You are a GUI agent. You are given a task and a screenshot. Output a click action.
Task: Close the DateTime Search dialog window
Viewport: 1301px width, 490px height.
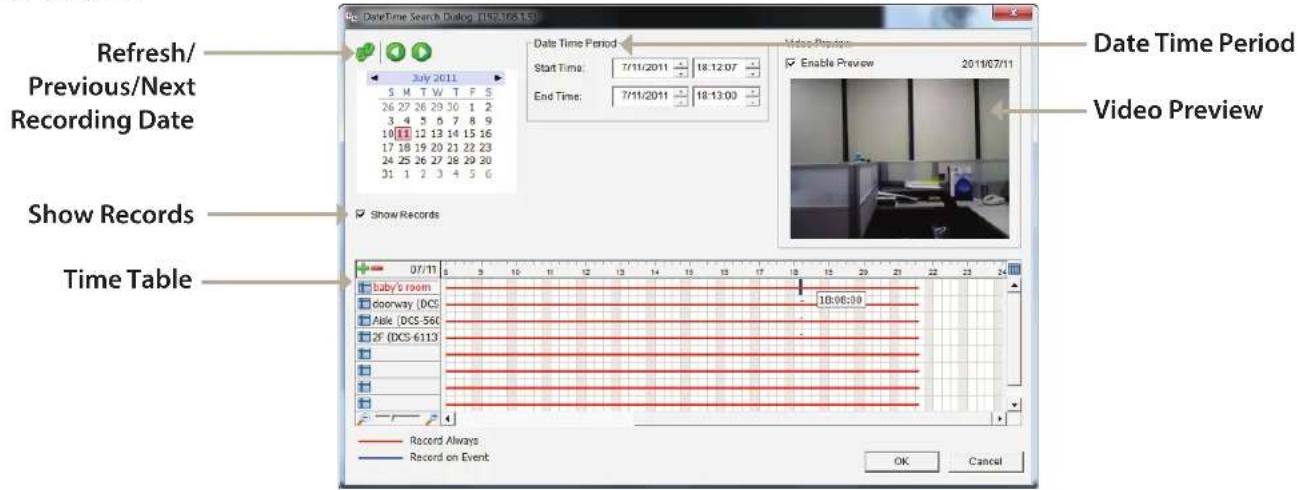[x=1012, y=12]
